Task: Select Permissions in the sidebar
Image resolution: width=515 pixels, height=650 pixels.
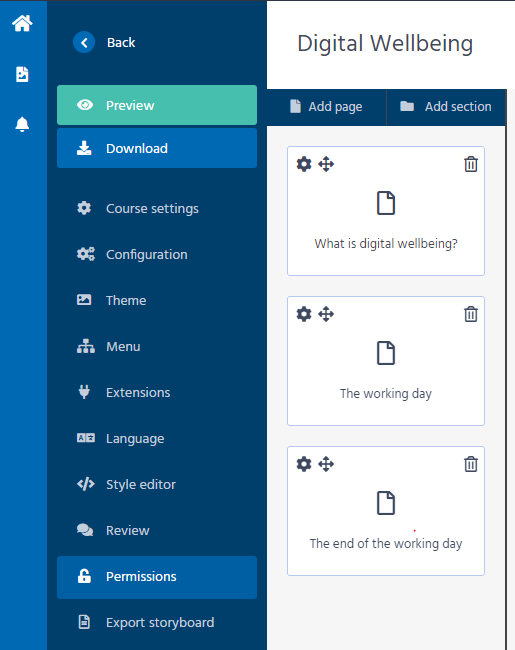Action: pyautogui.click(x=157, y=577)
